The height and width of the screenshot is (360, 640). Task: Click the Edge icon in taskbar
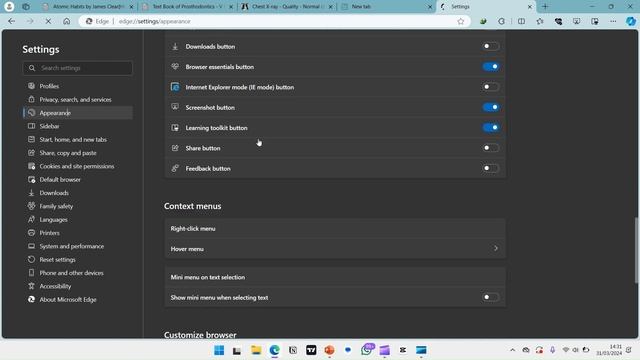pos(274,350)
